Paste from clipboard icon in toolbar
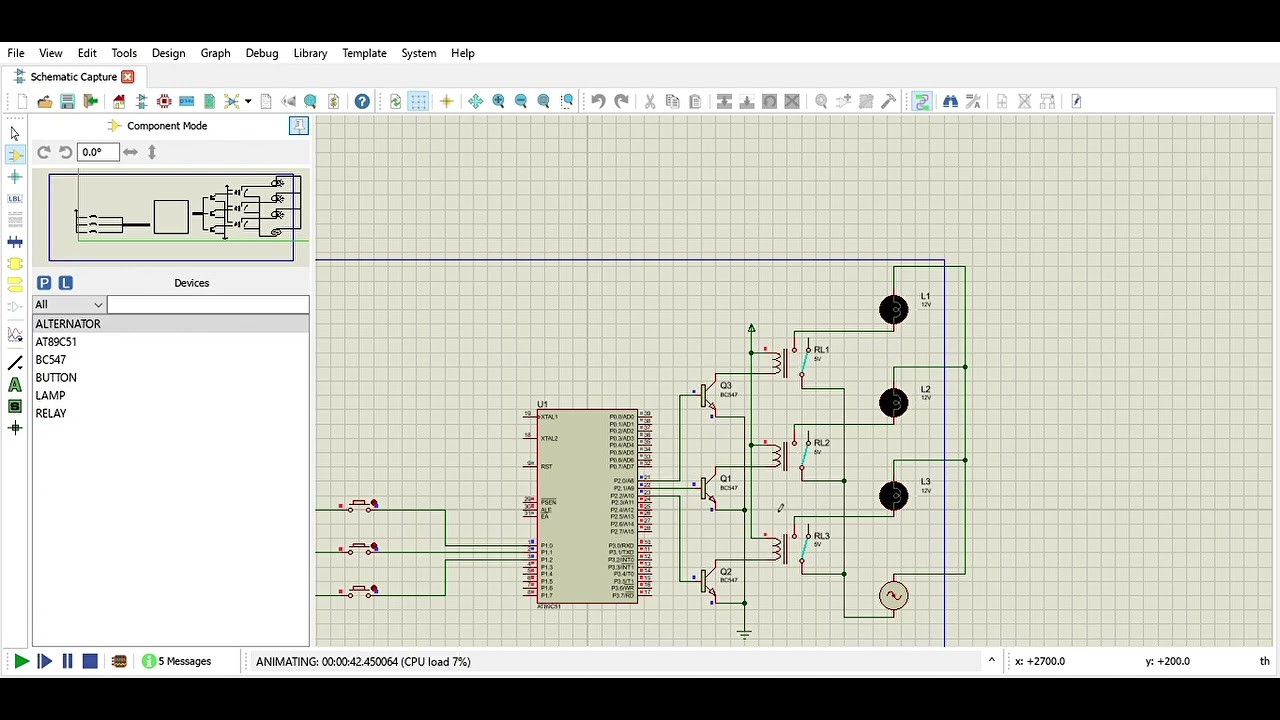This screenshot has width=1280, height=720. pos(695,101)
